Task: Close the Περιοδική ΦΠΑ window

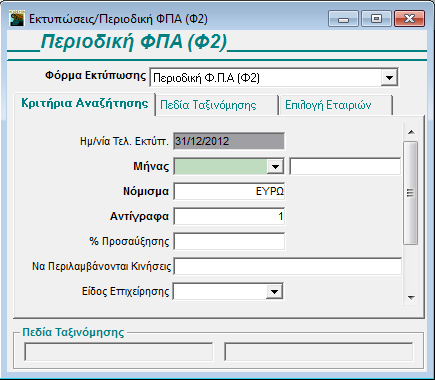Action: coord(409,19)
